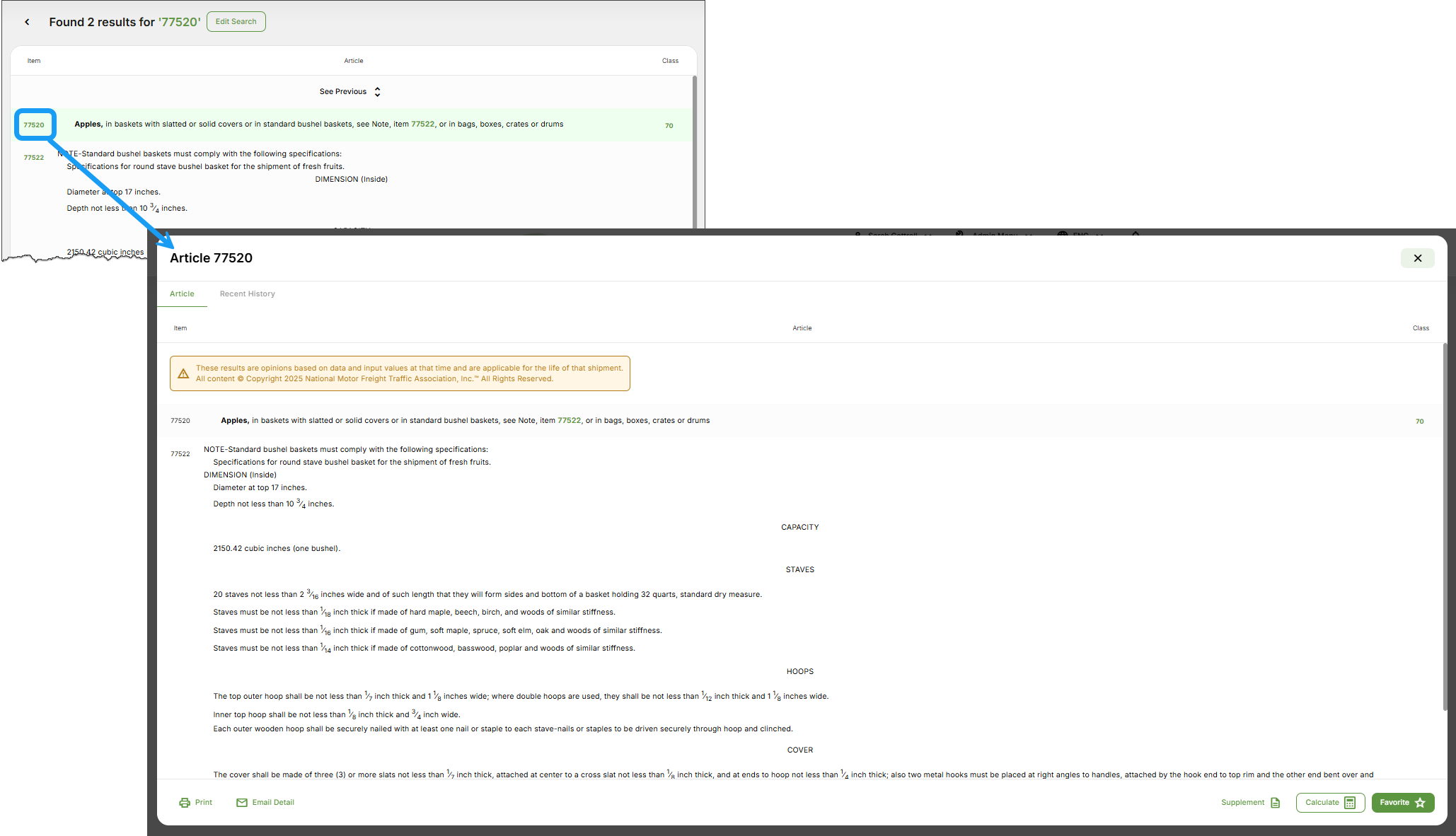Open note item 77522 link
This screenshot has height=836, width=1456.
pyautogui.click(x=569, y=420)
